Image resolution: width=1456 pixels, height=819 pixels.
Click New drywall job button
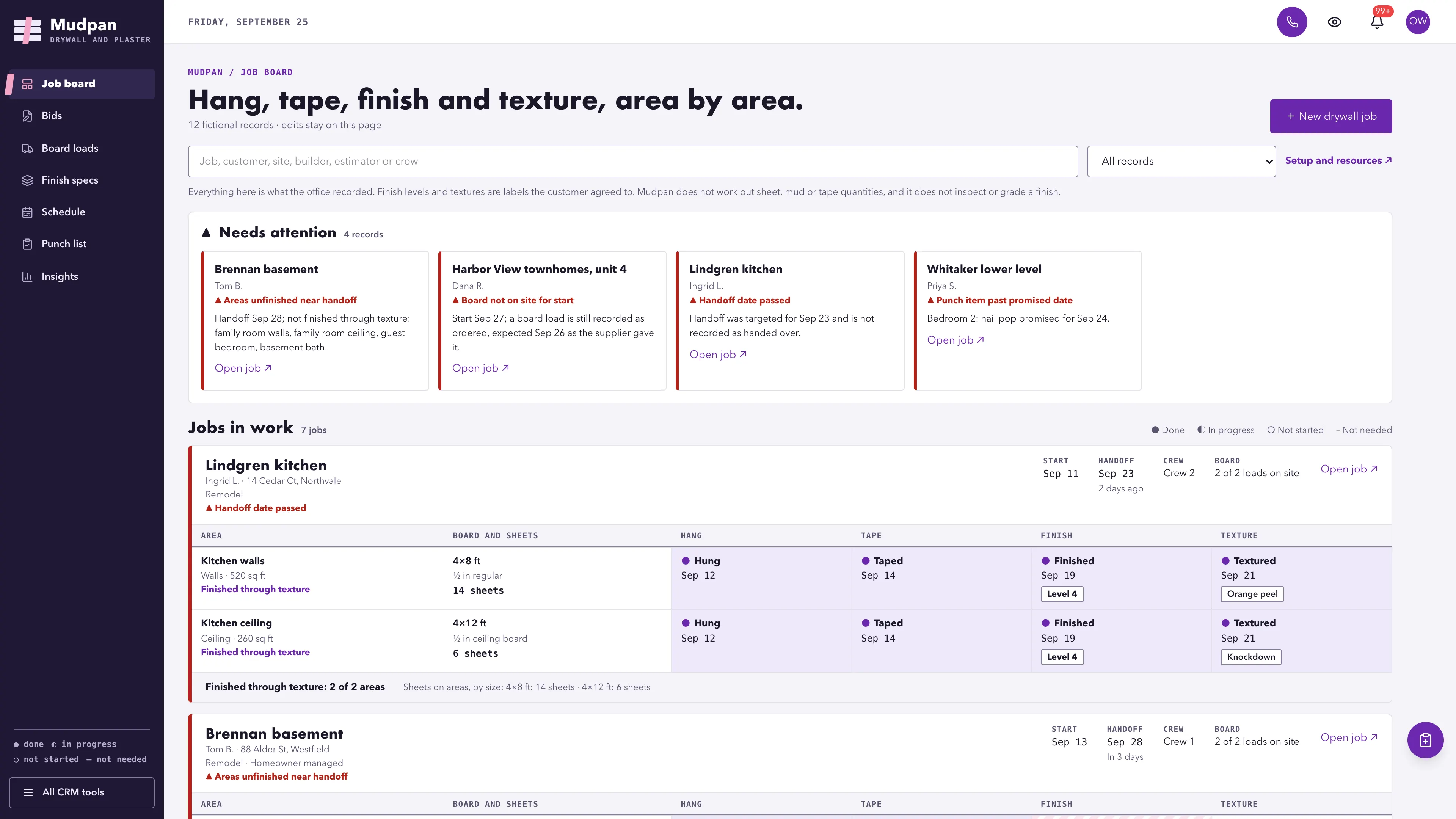tap(1330, 116)
